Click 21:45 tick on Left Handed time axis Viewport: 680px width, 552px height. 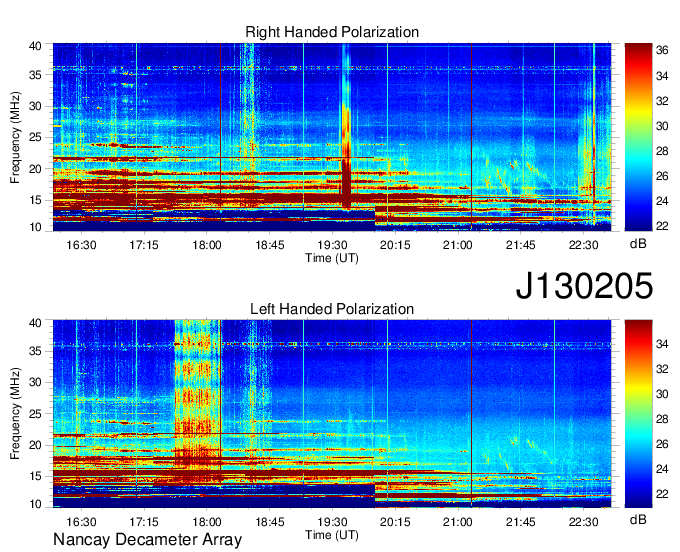point(520,522)
